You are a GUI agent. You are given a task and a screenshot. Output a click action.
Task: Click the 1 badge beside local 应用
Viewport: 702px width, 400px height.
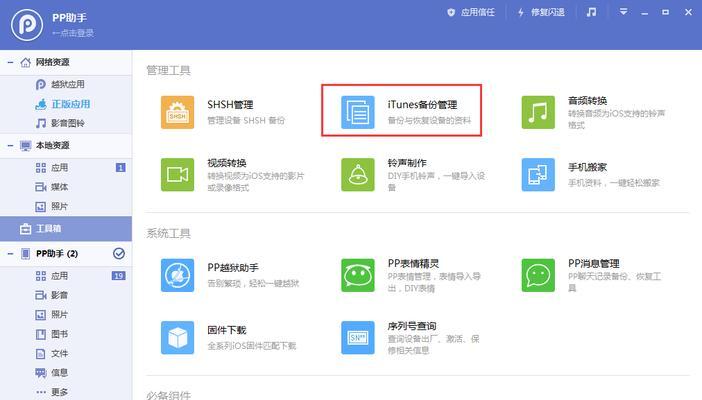point(120,168)
